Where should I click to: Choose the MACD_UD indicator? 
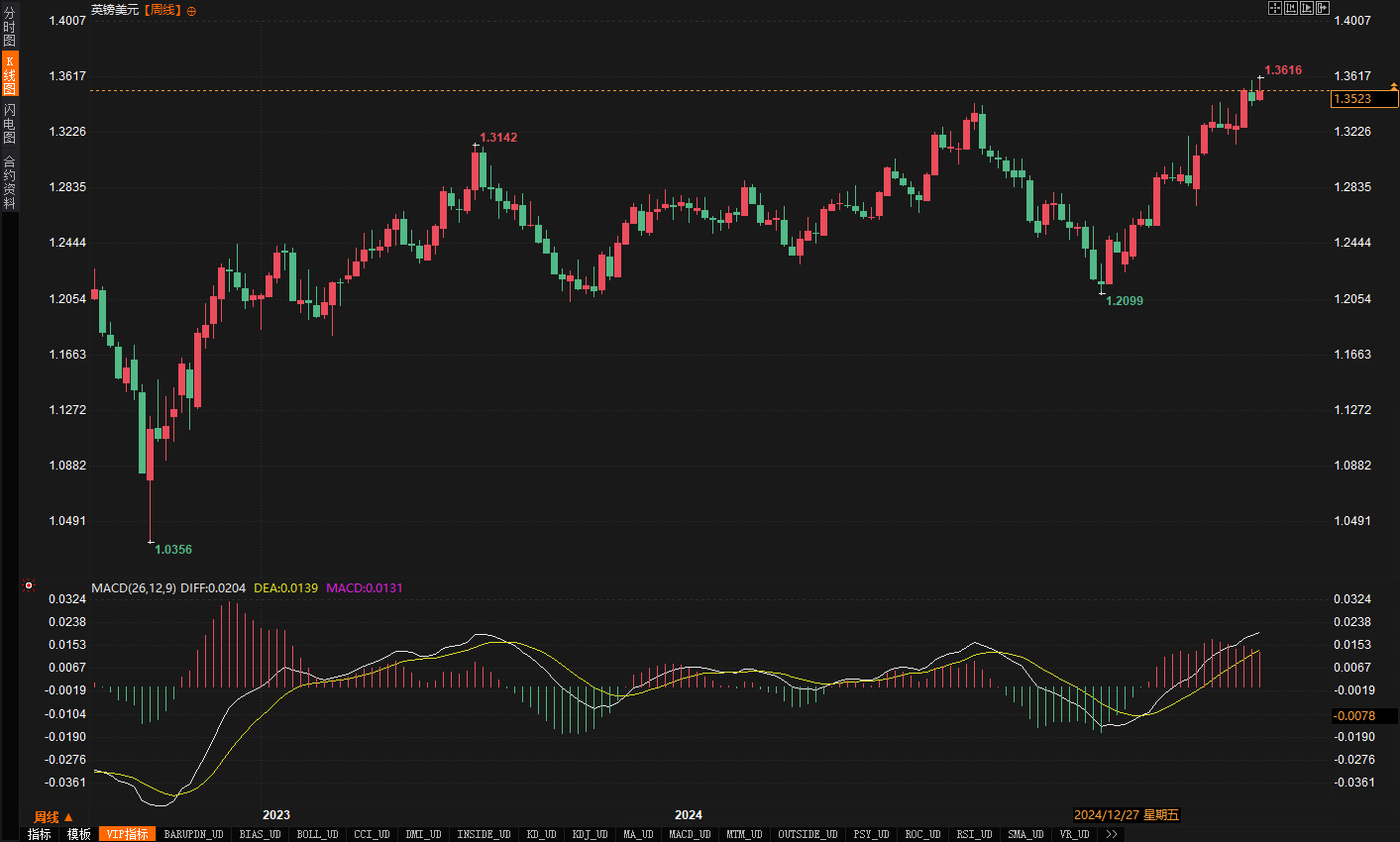click(x=690, y=834)
